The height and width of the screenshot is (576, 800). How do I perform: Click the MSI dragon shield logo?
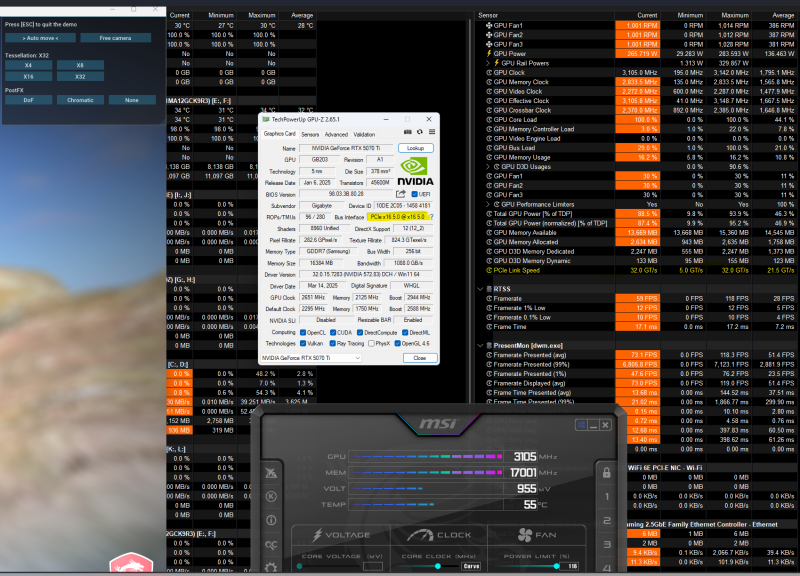[x=131, y=562]
